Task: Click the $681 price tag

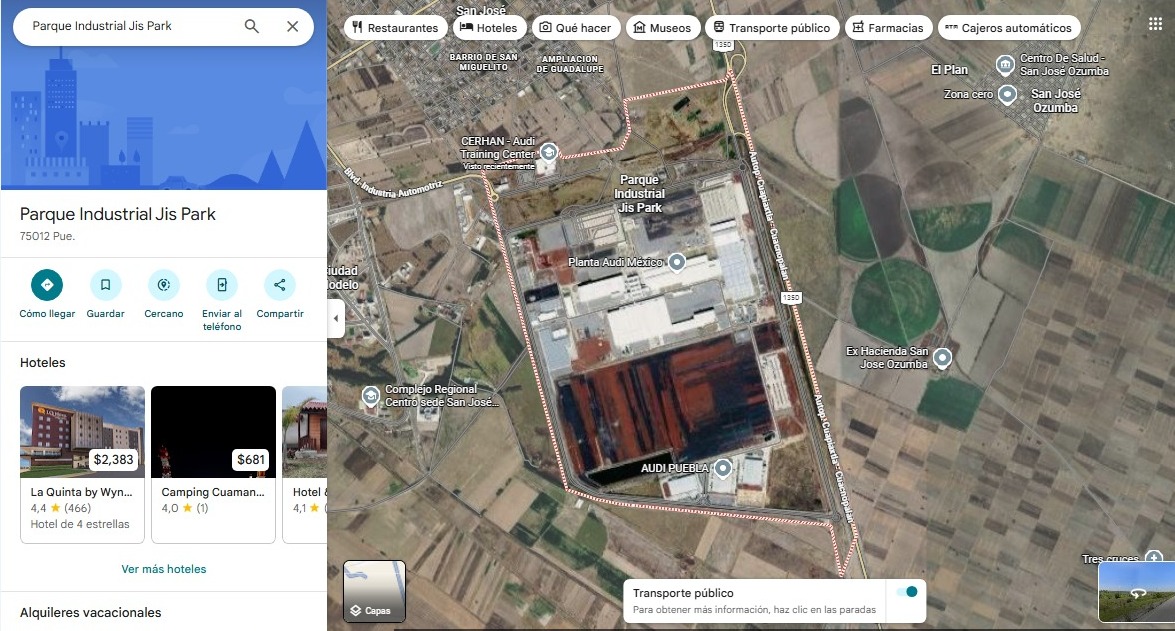Action: click(x=251, y=459)
